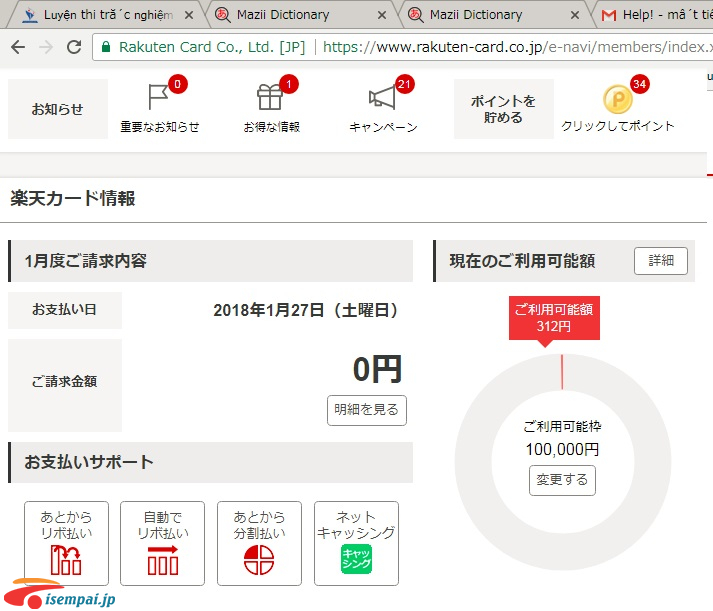Click the 変更する button
The image size is (713, 611).
562,480
